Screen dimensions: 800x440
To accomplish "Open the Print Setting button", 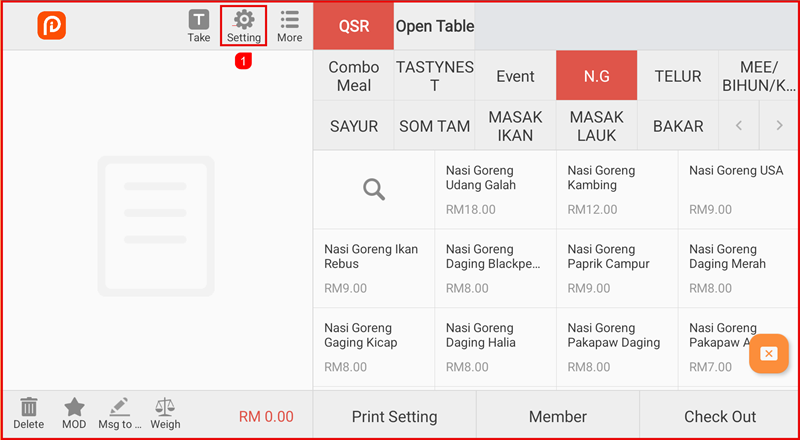I will click(394, 416).
